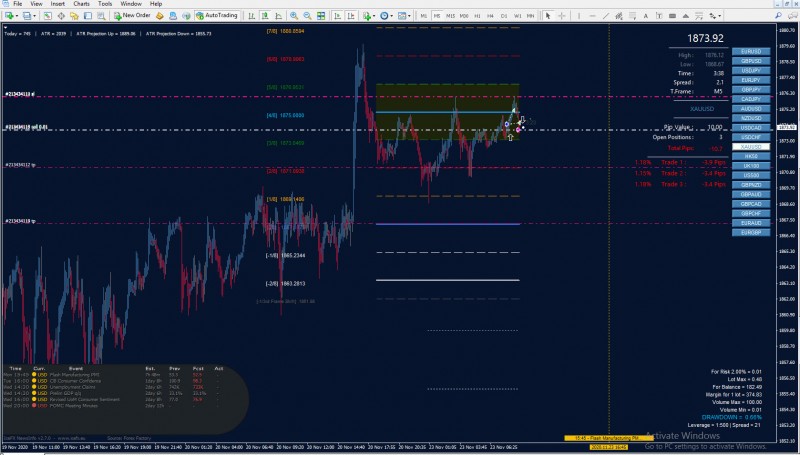Open the Charts menu
800x455 pixels.
pos(82,4)
